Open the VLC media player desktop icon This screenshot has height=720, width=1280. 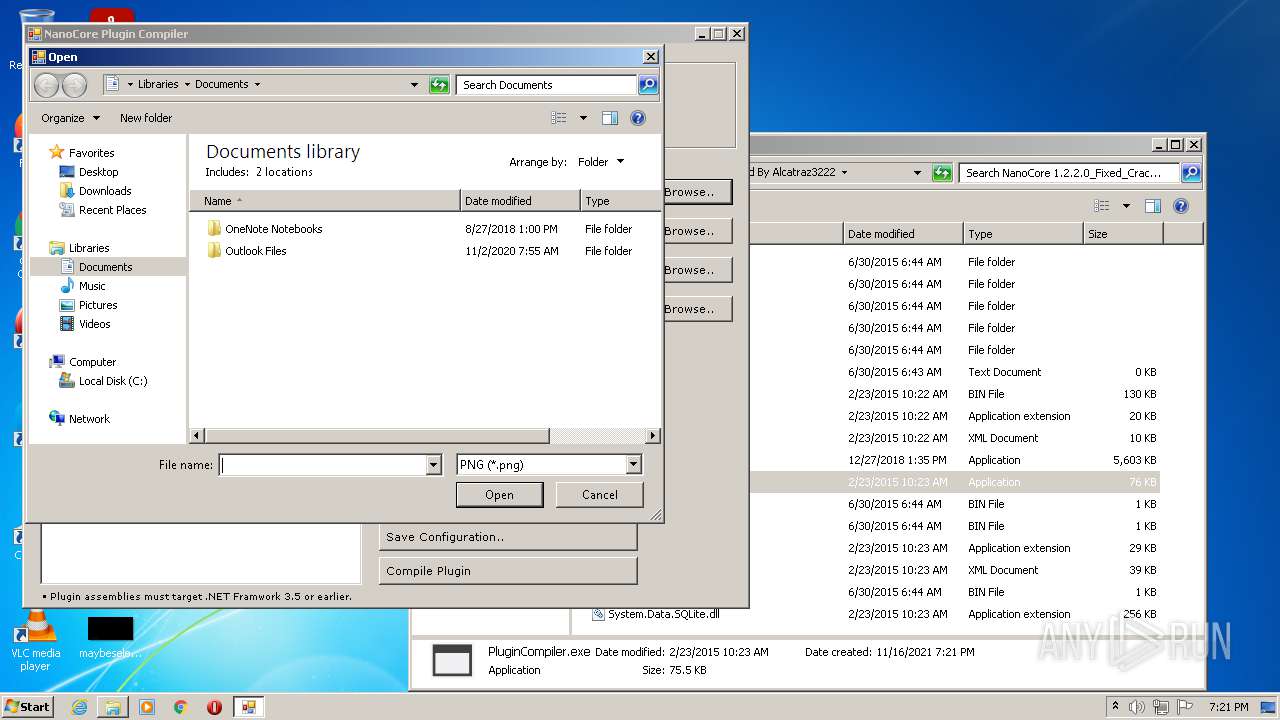(x=35, y=642)
